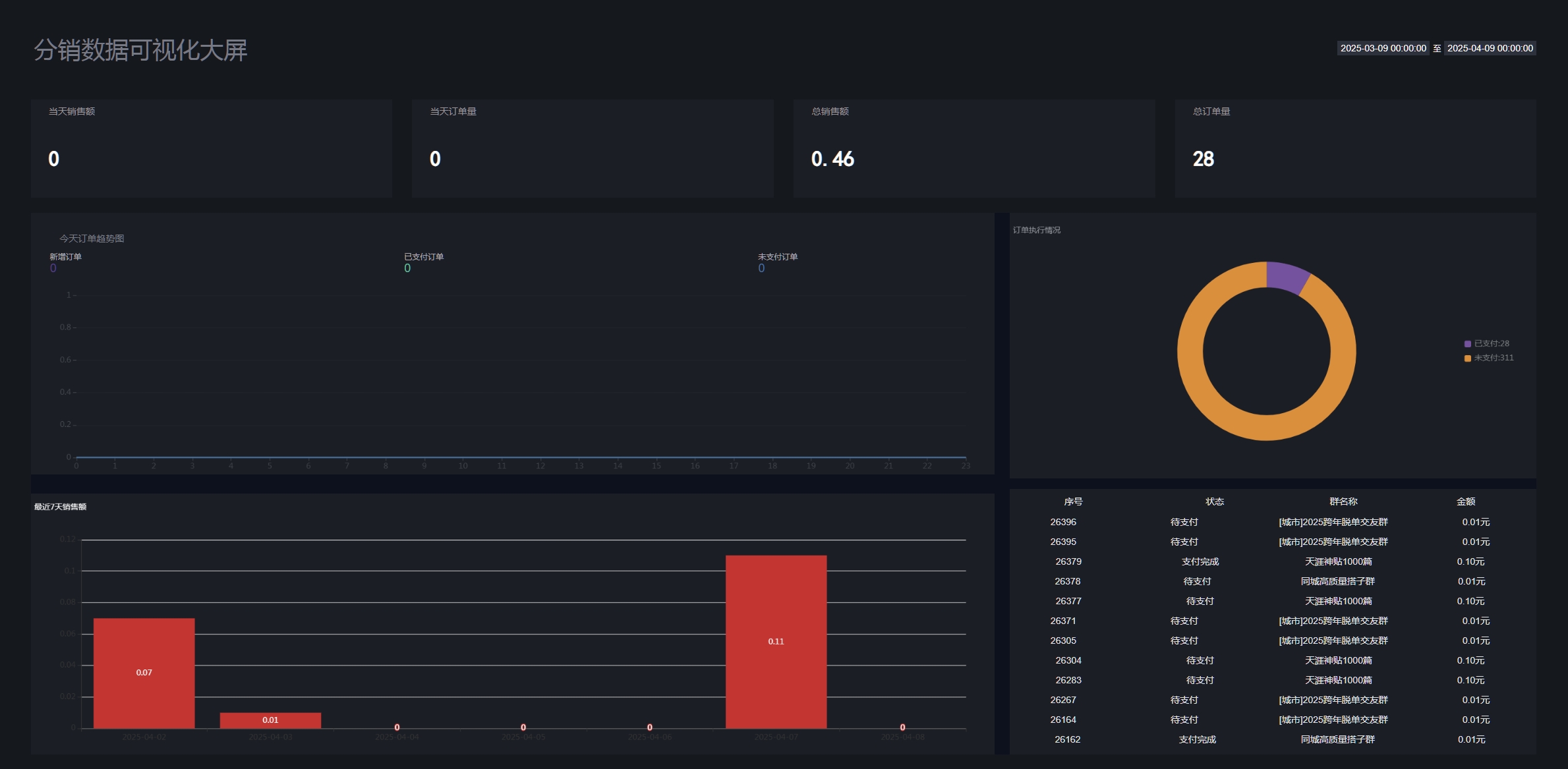Select order row 26396
The width and height of the screenshot is (1568, 769).
pos(1063,522)
